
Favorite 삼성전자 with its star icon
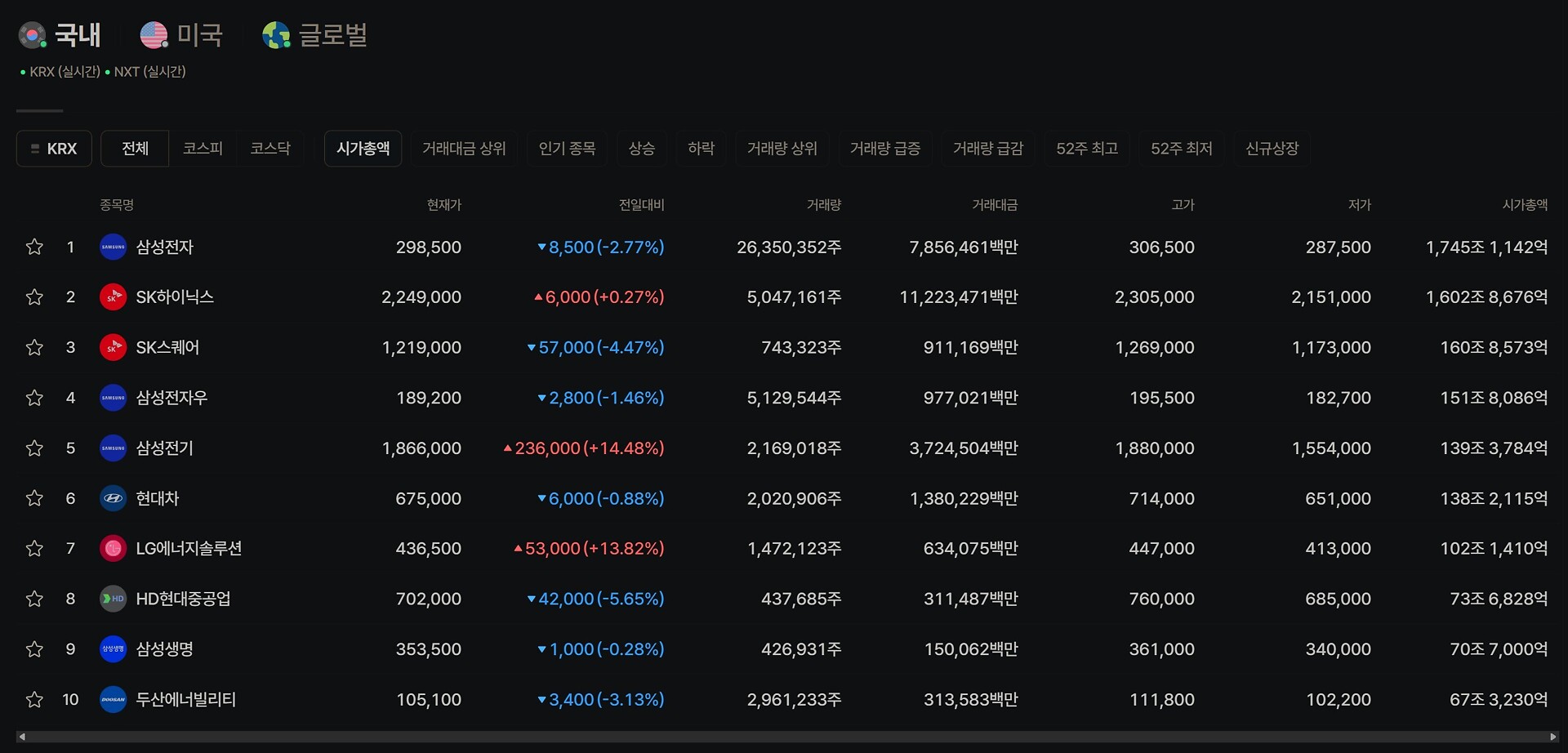34,247
